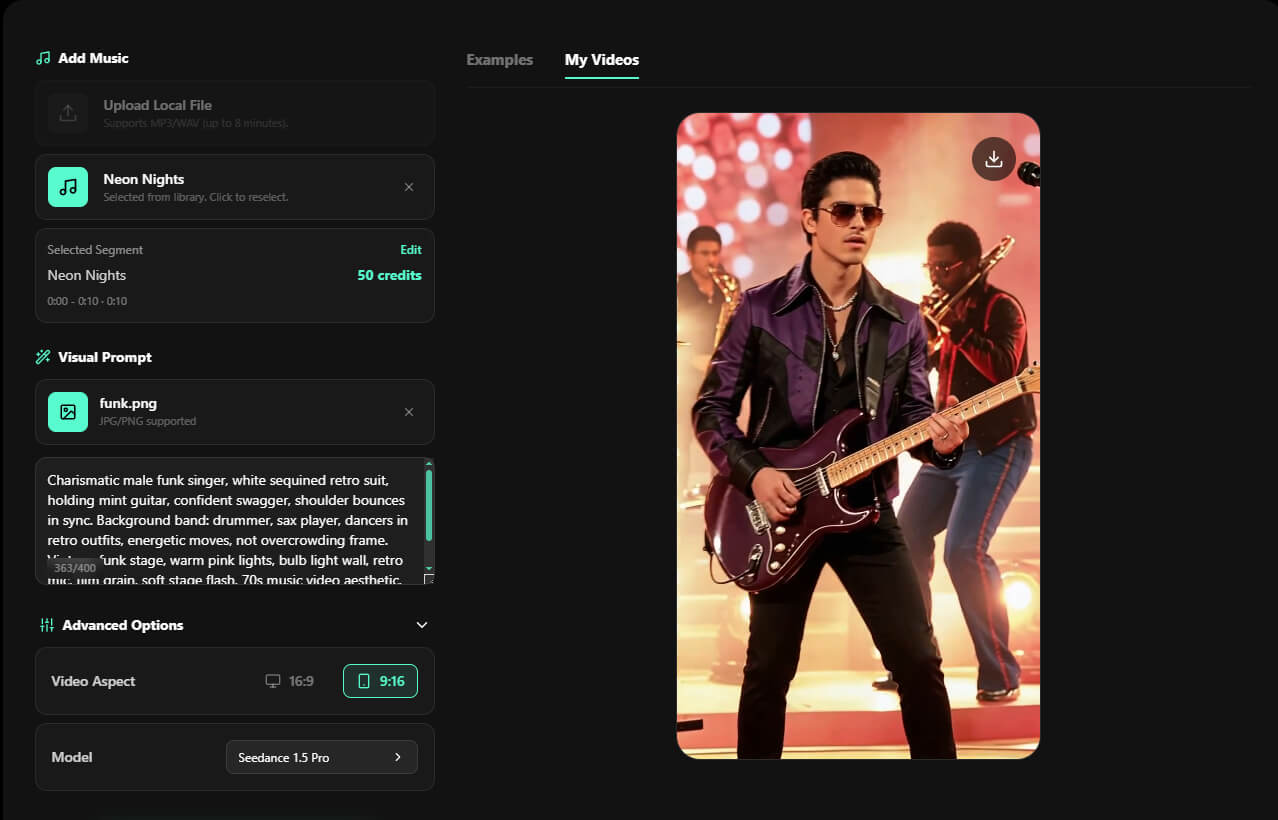Viewport: 1278px width, 820px height.
Task: Remove the funk.png image
Action: pyautogui.click(x=409, y=412)
